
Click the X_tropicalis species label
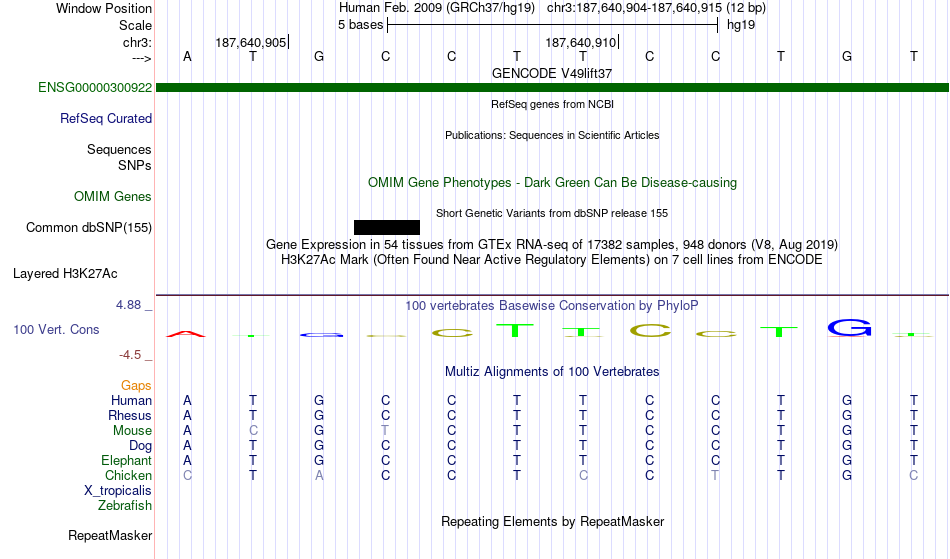tap(118, 491)
